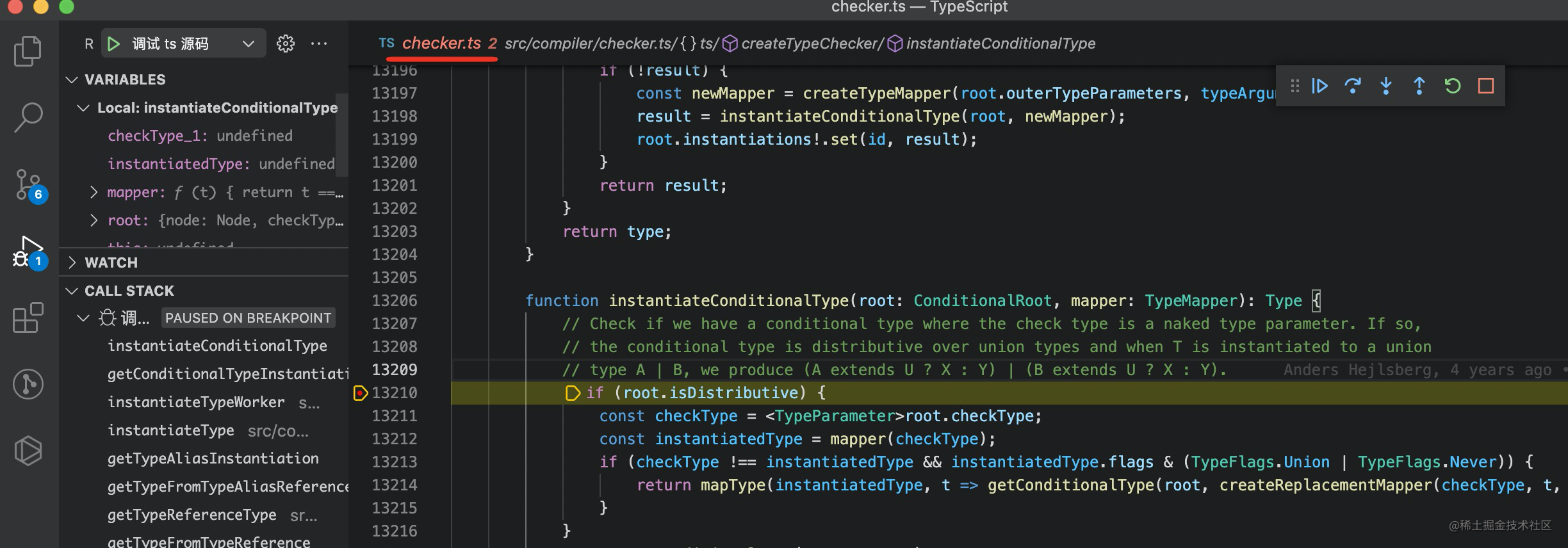Open the debug configuration dropdown

249,44
